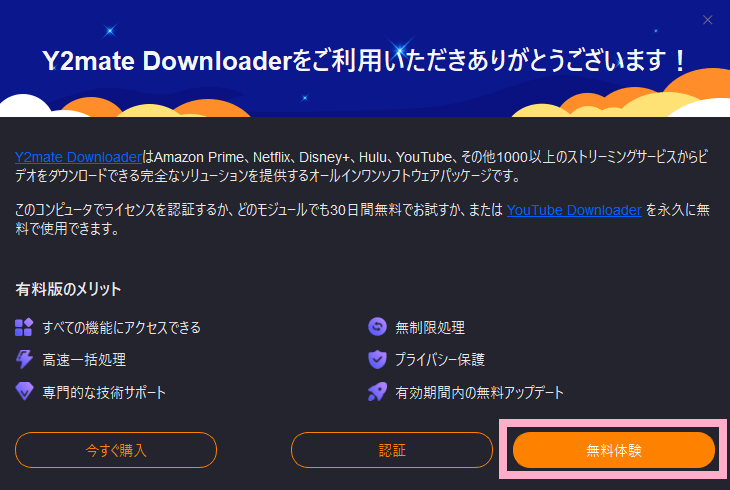
Task: Click the 認証 button
Action: [x=392, y=450]
